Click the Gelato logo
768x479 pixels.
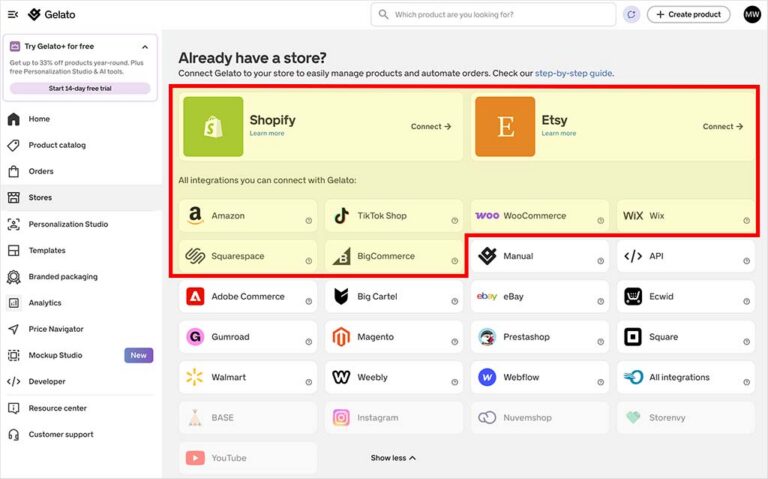(x=52, y=15)
